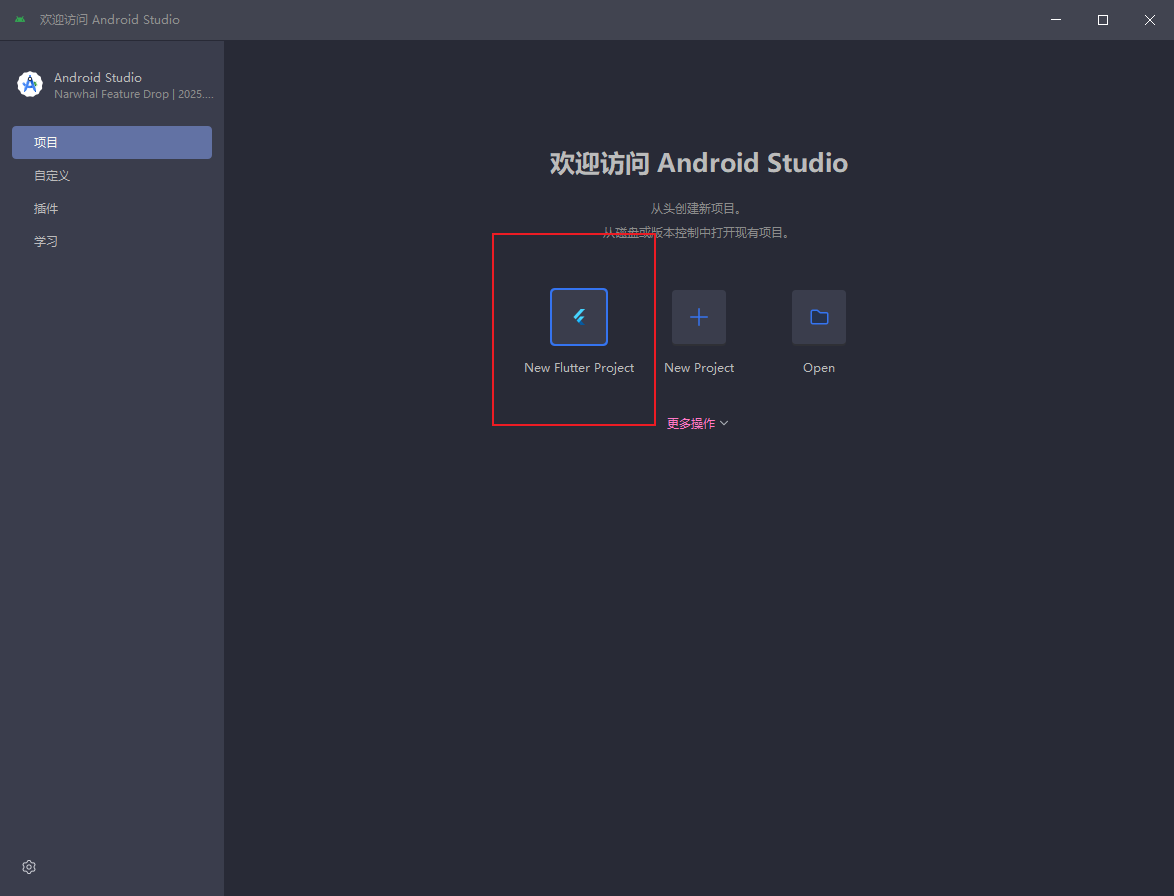Maximize the Android Studio welcome window
1174x896 pixels.
pyautogui.click(x=1103, y=20)
